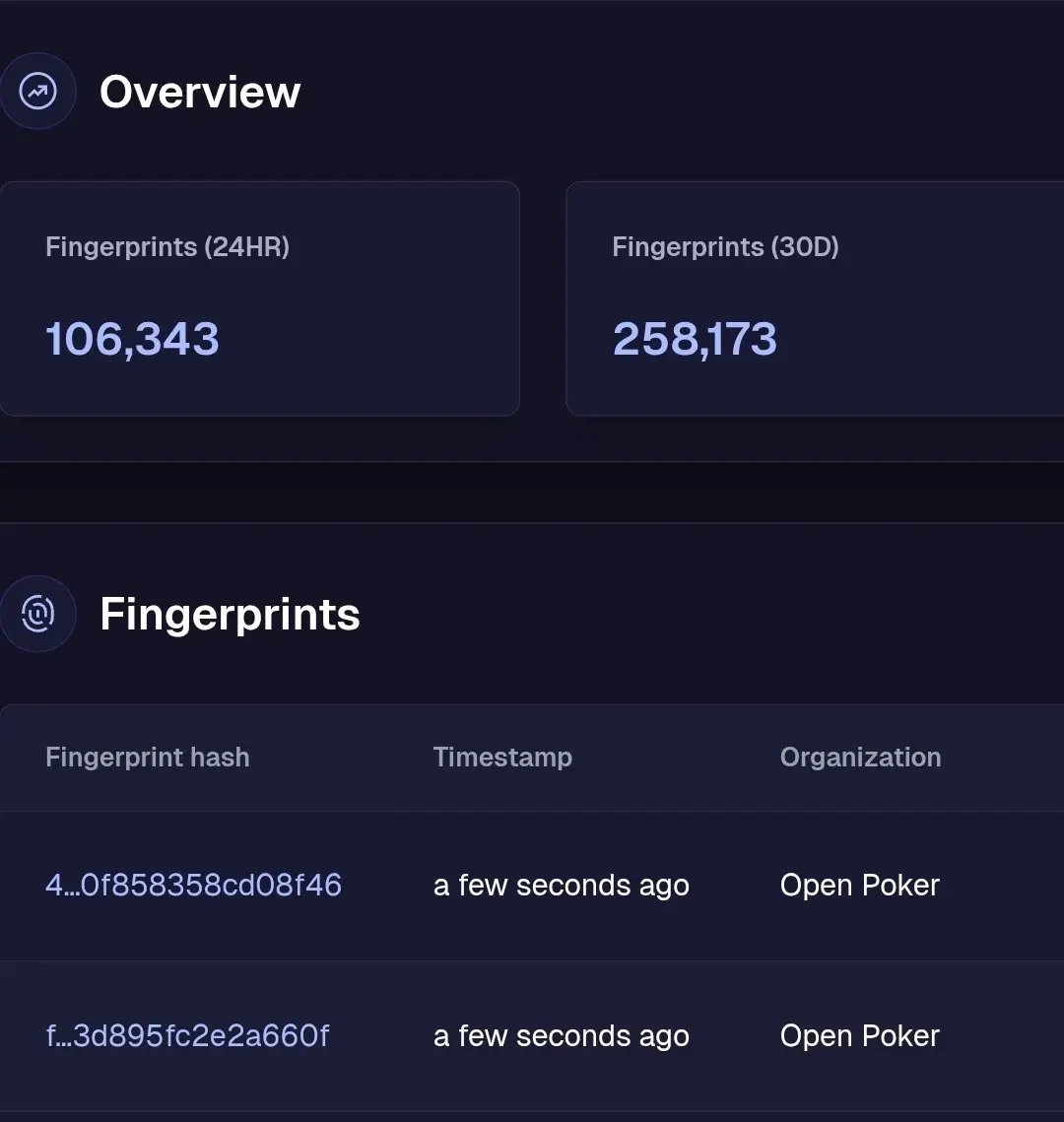This screenshot has height=1122, width=1064.
Task: Click the Fingerprints section heading
Action: click(x=230, y=614)
